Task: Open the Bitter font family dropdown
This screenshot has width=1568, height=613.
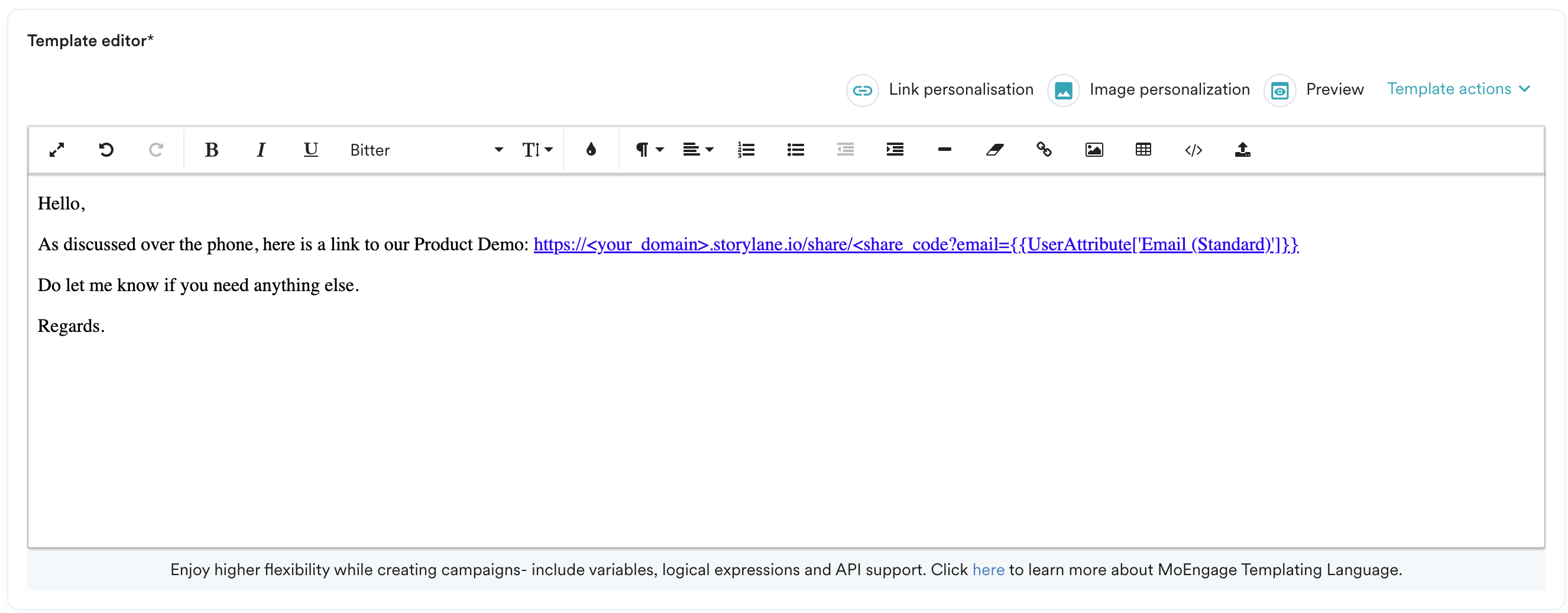Action: (426, 150)
